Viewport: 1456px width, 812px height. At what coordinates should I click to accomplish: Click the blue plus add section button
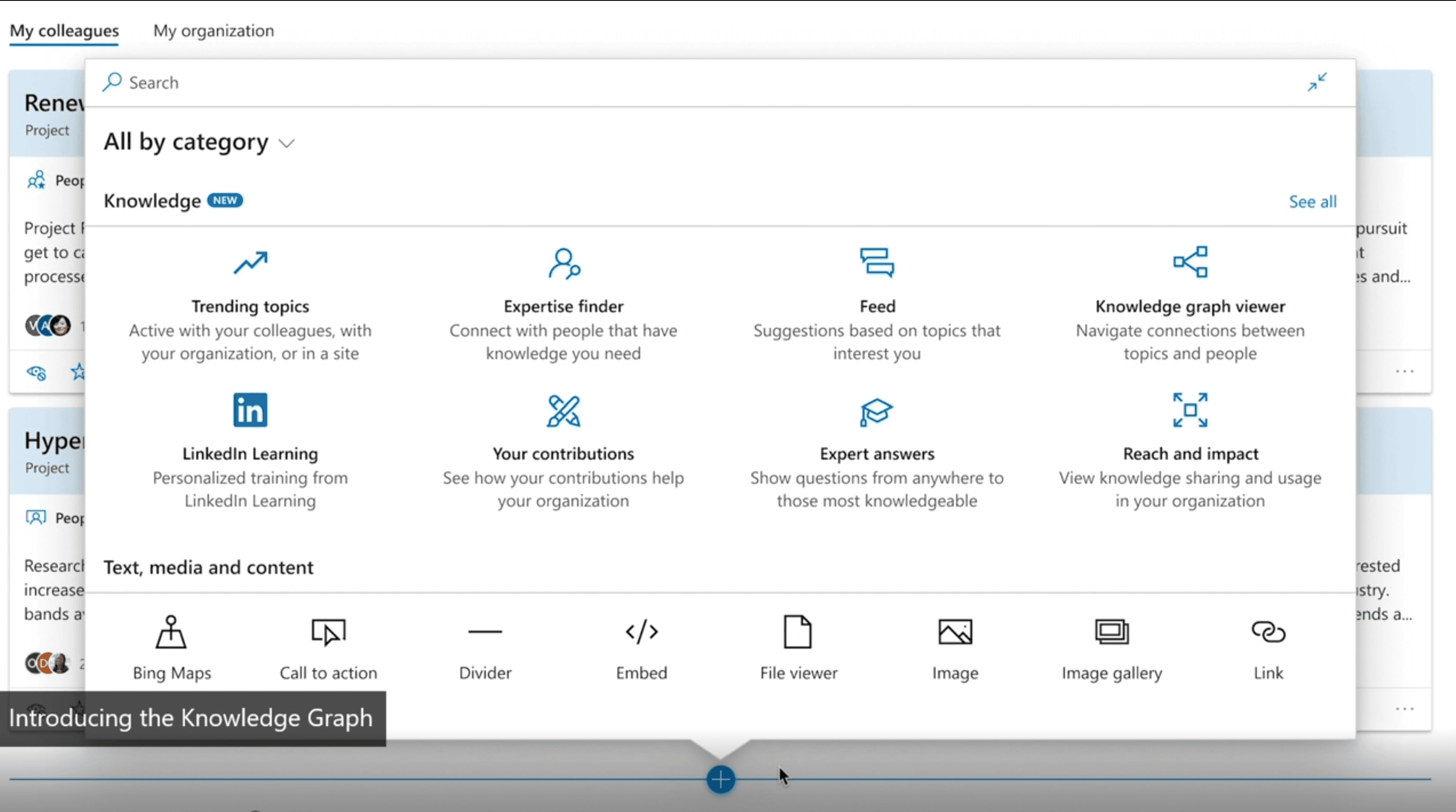point(721,779)
